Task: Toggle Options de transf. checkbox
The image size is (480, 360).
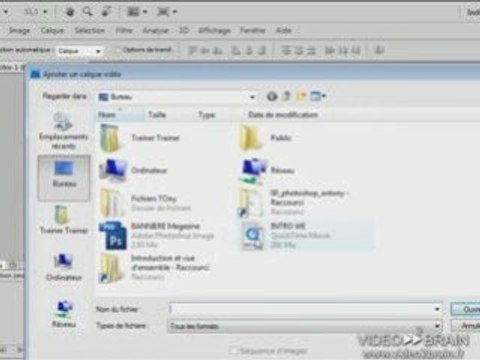Action: [118, 50]
